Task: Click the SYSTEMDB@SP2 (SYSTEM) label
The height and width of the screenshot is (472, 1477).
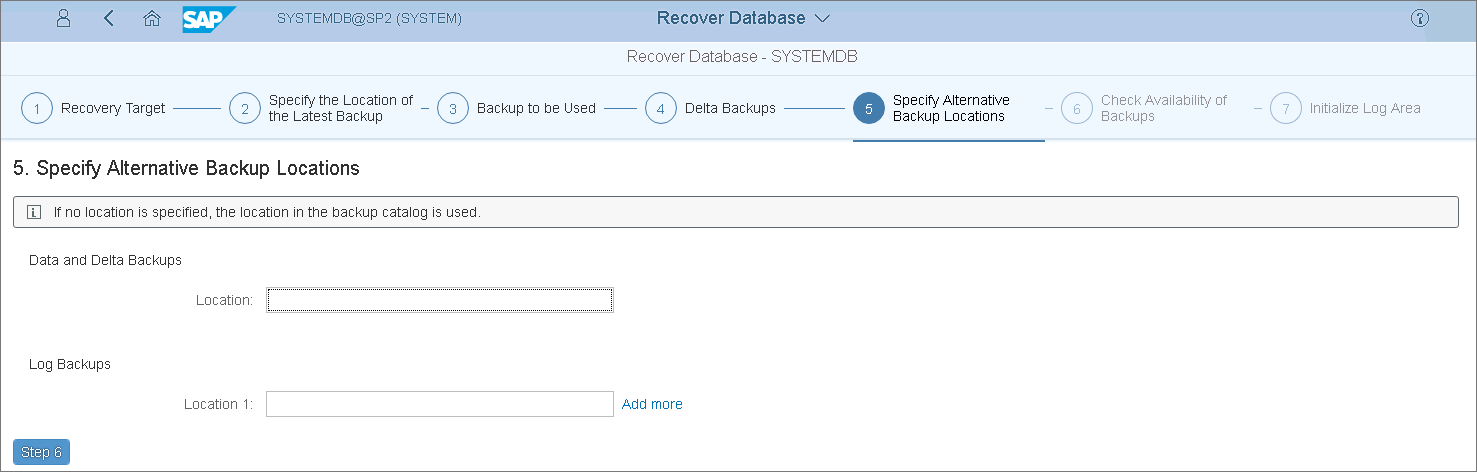Action: pyautogui.click(x=369, y=18)
